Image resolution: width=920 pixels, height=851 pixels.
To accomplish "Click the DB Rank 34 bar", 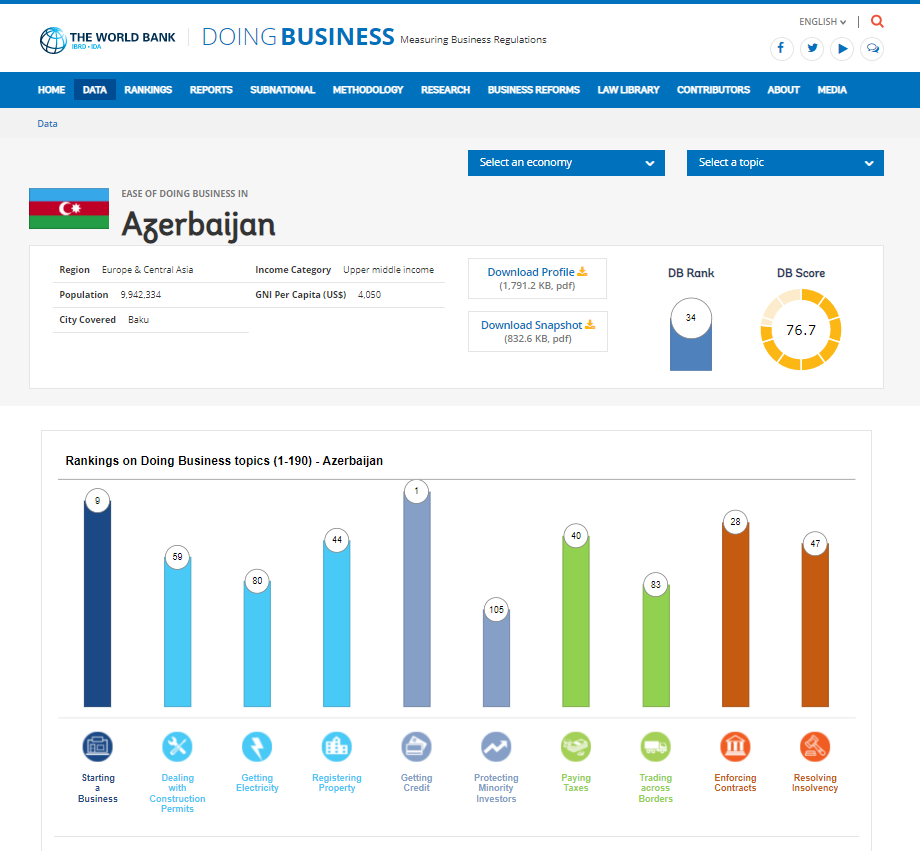I will point(691,335).
